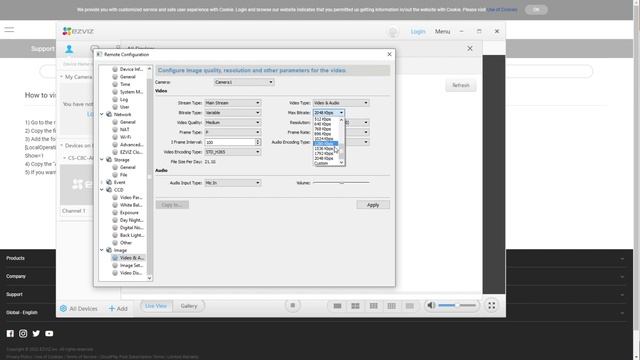Choose Custom in the bitrate list
This screenshot has width=640, height=360.
tap(326, 163)
